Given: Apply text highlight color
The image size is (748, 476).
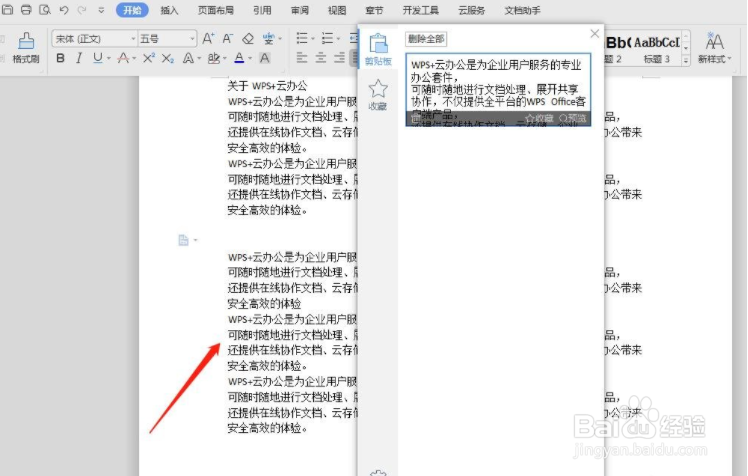Looking at the screenshot, I should (213, 58).
